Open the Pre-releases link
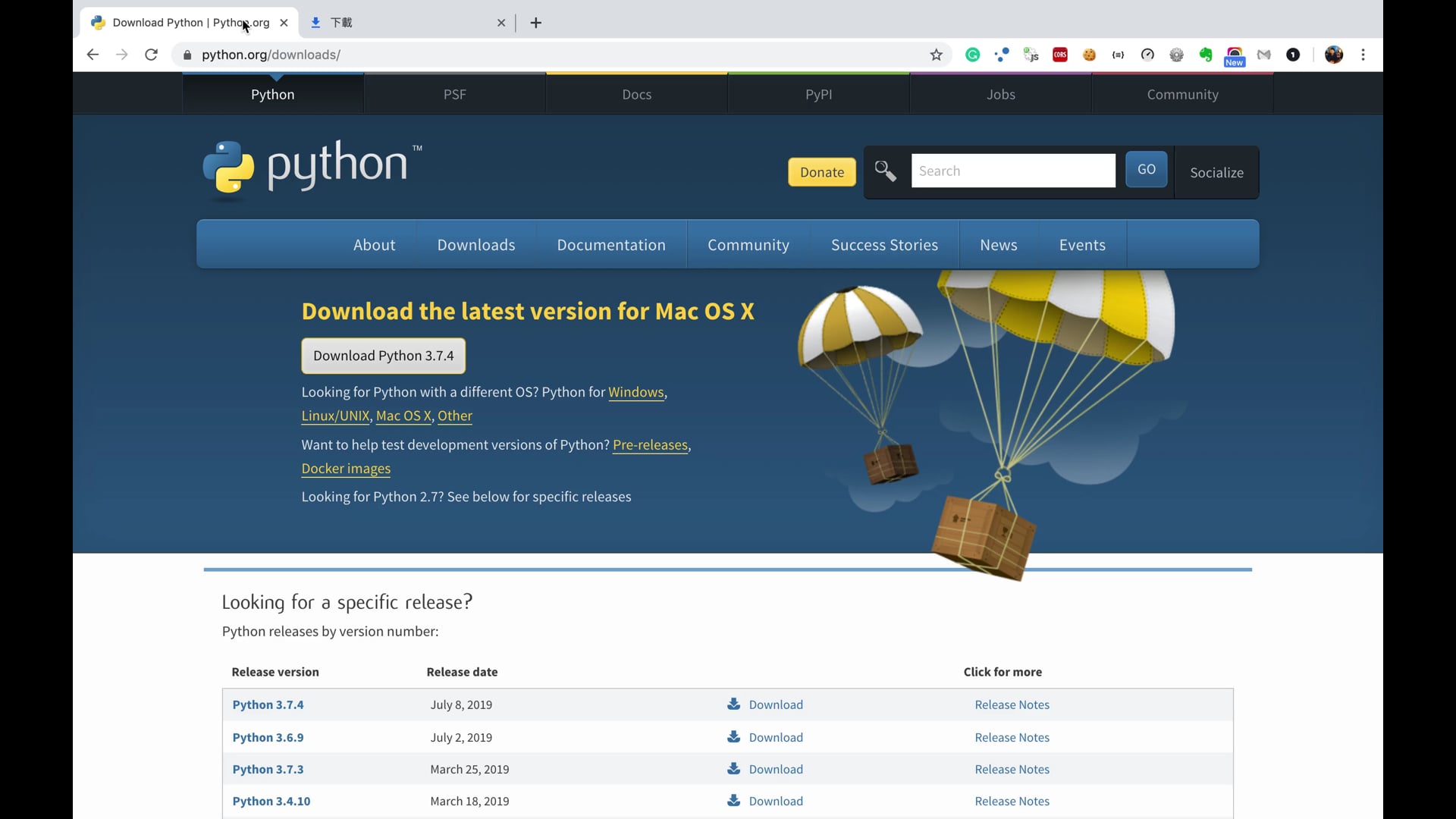This screenshot has height=819, width=1456. click(650, 445)
